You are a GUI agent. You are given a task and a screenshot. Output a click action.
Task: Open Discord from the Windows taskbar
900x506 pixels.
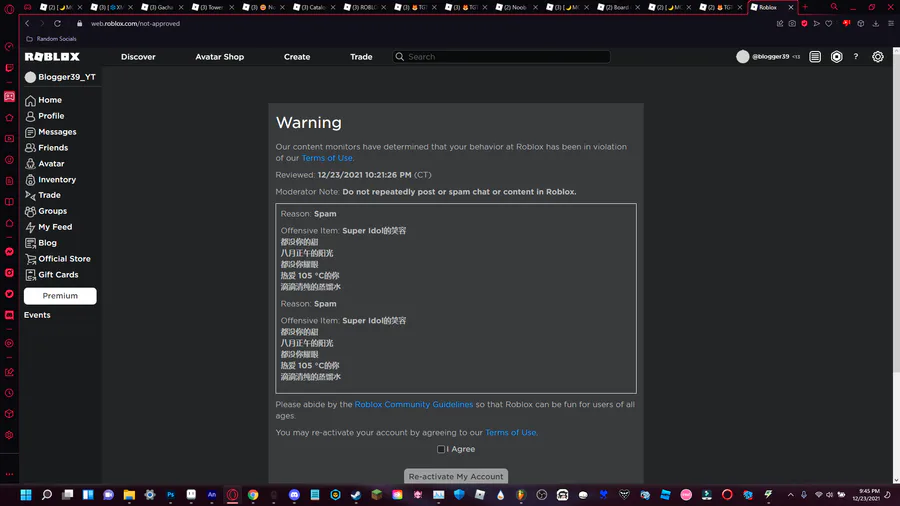294,495
